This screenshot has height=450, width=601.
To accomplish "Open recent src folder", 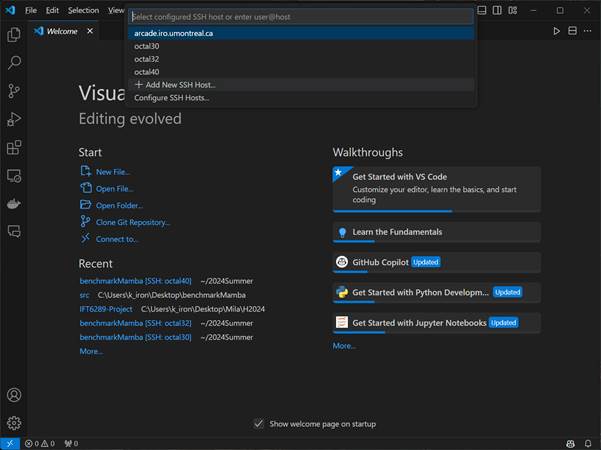I will pyautogui.click(x=84, y=295).
